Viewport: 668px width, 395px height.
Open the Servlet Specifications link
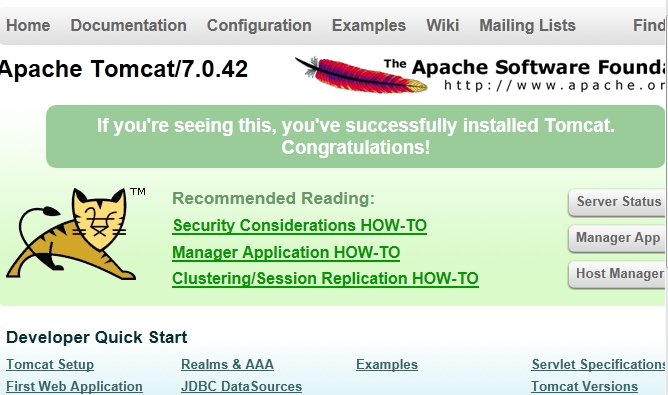(598, 365)
